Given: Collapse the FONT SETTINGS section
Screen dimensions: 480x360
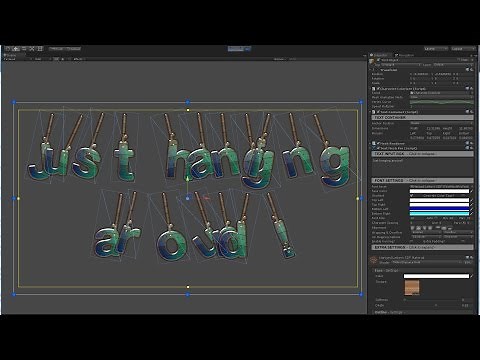Looking at the screenshot, I should point(423,180).
